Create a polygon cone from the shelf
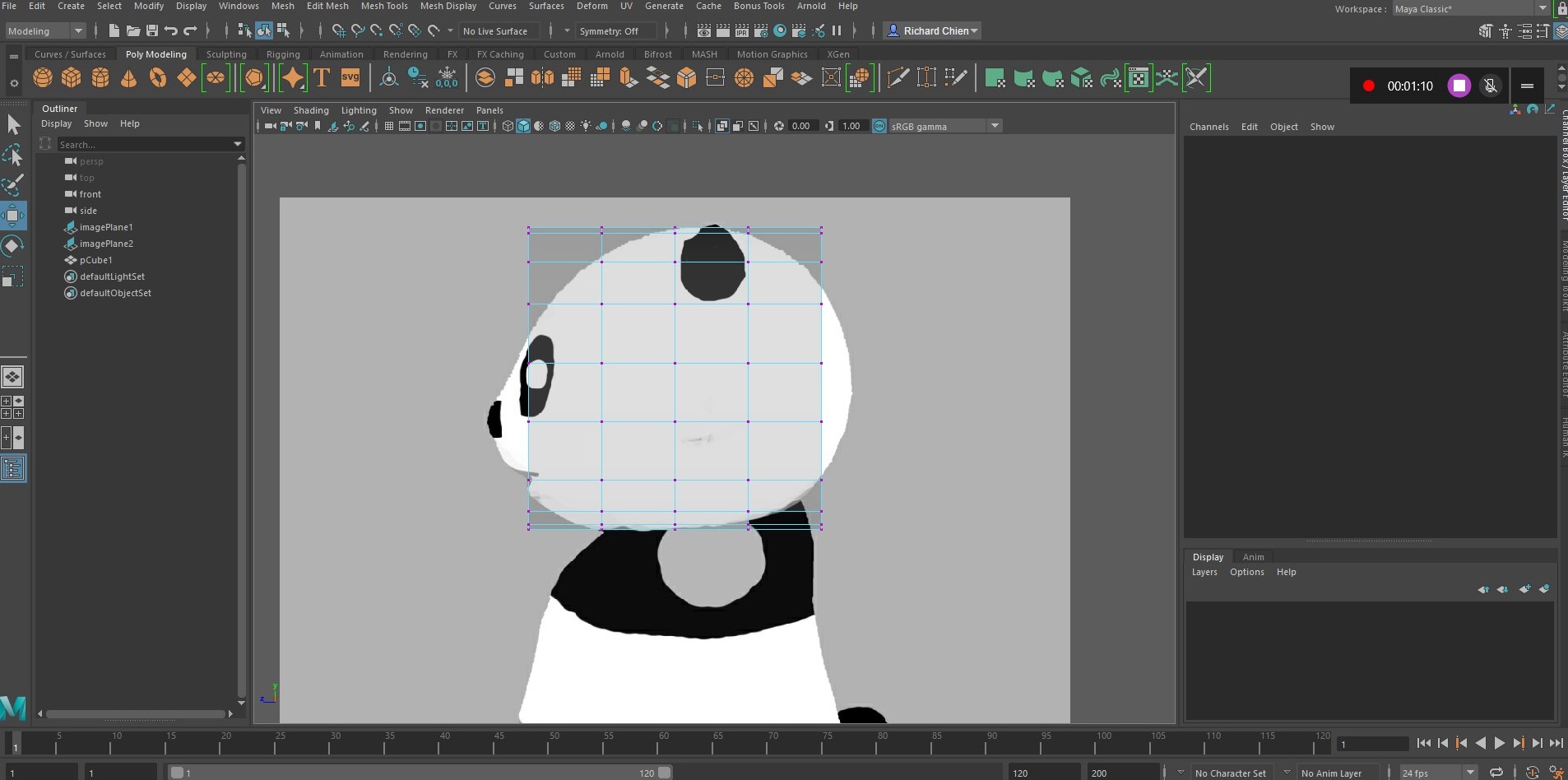Image resolution: width=1568 pixels, height=780 pixels. point(129,78)
